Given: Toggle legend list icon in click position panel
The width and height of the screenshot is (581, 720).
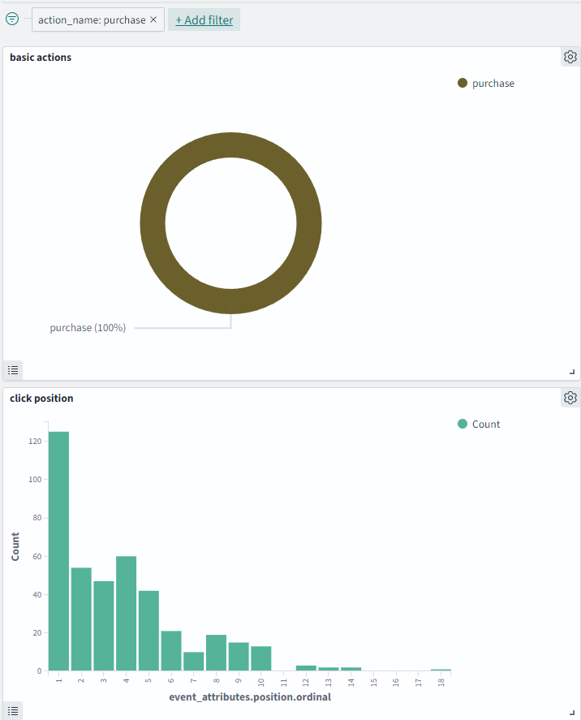Looking at the screenshot, I should click(13, 711).
